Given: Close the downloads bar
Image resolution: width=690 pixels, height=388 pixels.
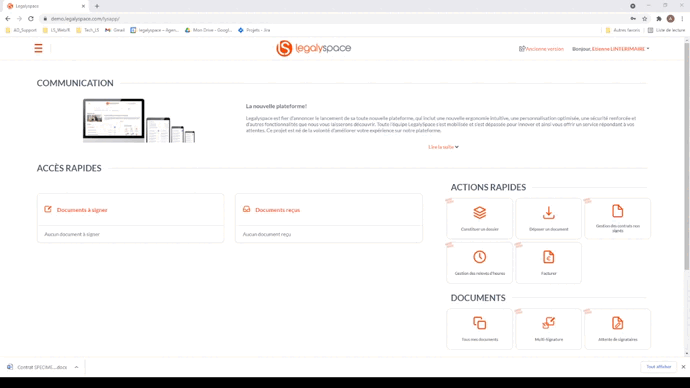Looking at the screenshot, I should (x=683, y=367).
